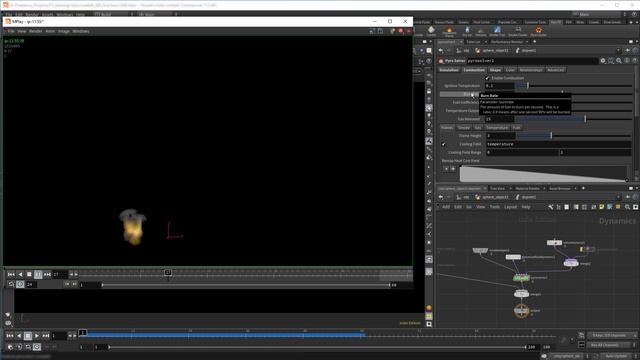Select the output node in the network
Screen dimensions: 640x360
coord(521,311)
